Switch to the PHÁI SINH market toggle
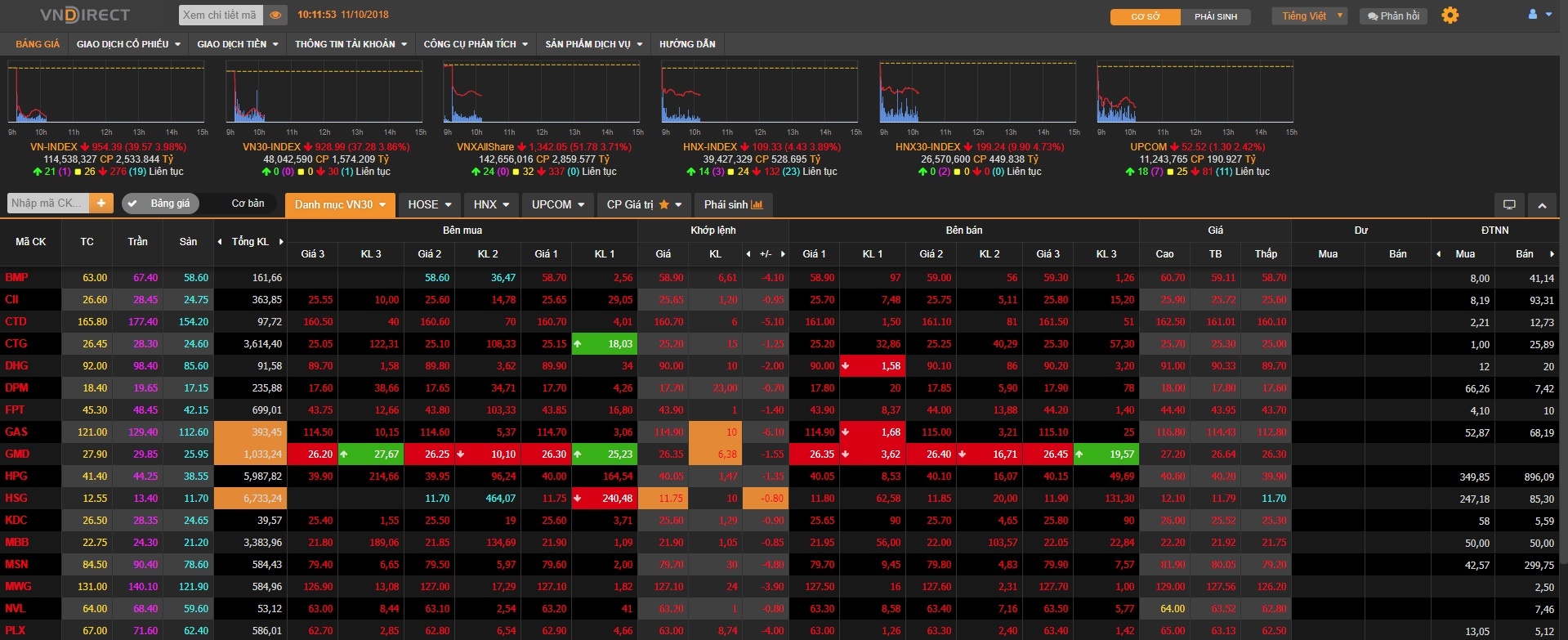 [x=1215, y=16]
